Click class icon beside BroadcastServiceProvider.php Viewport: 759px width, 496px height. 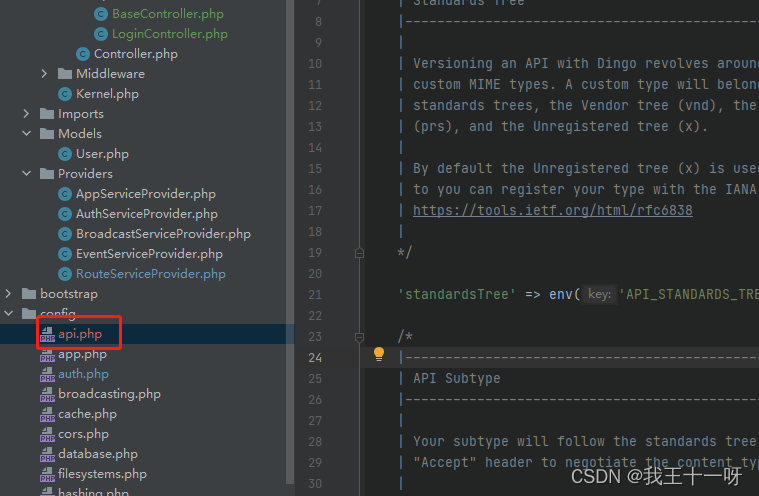pos(65,234)
